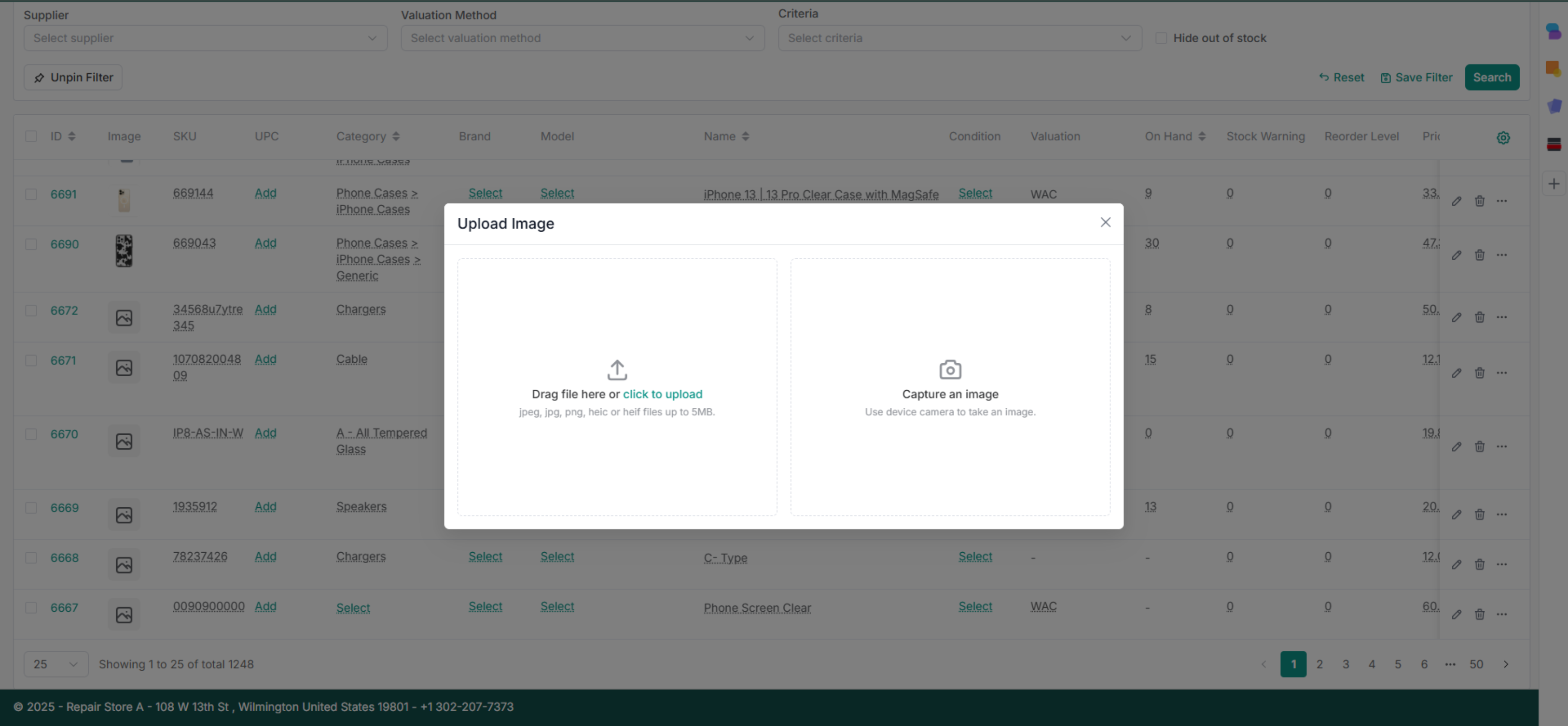Click Unpin Filter button
The image size is (1568, 726).
[73, 78]
